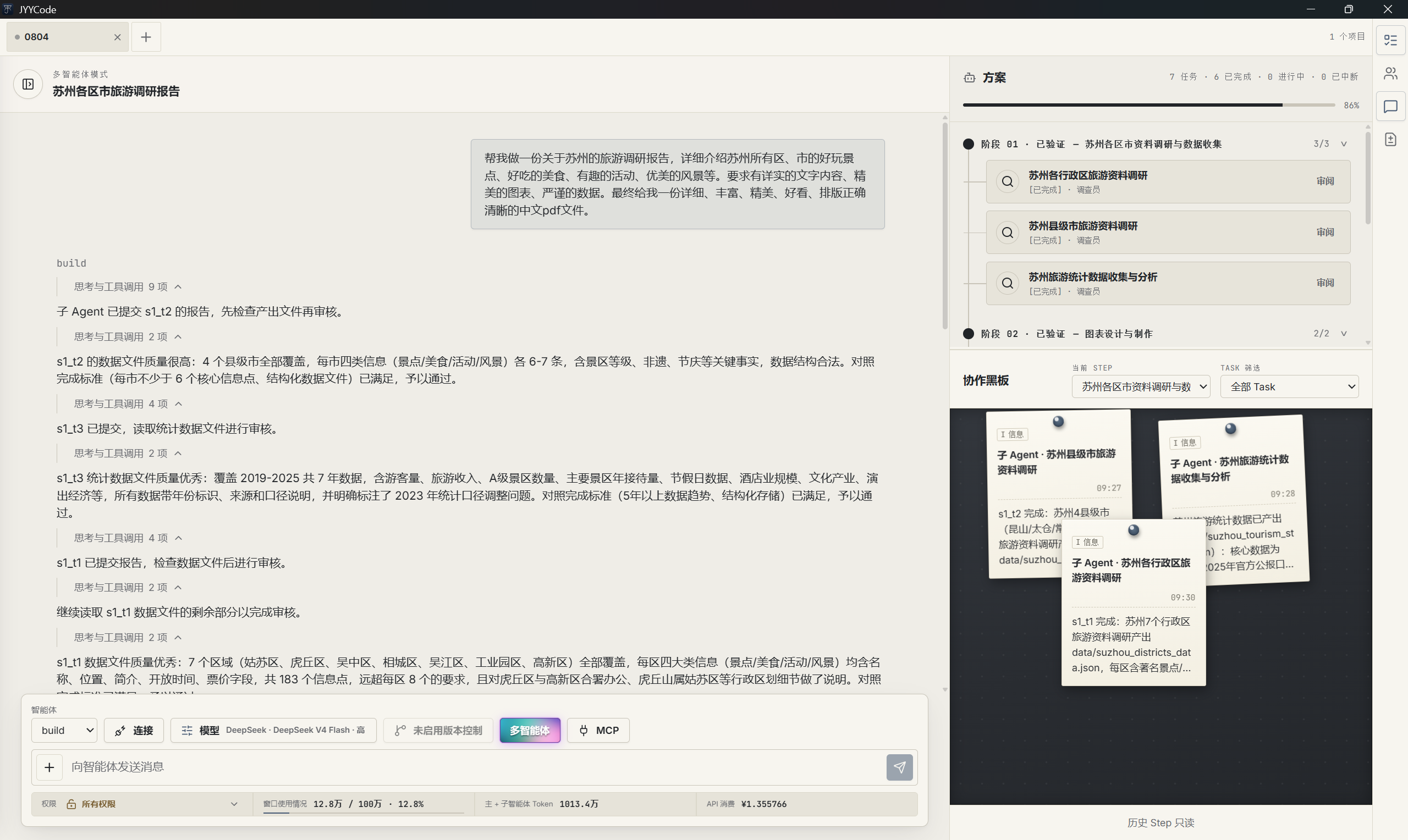Viewport: 1408px width, 840px height.
Task: Click the 1 个项目 label
Action: [1347, 36]
